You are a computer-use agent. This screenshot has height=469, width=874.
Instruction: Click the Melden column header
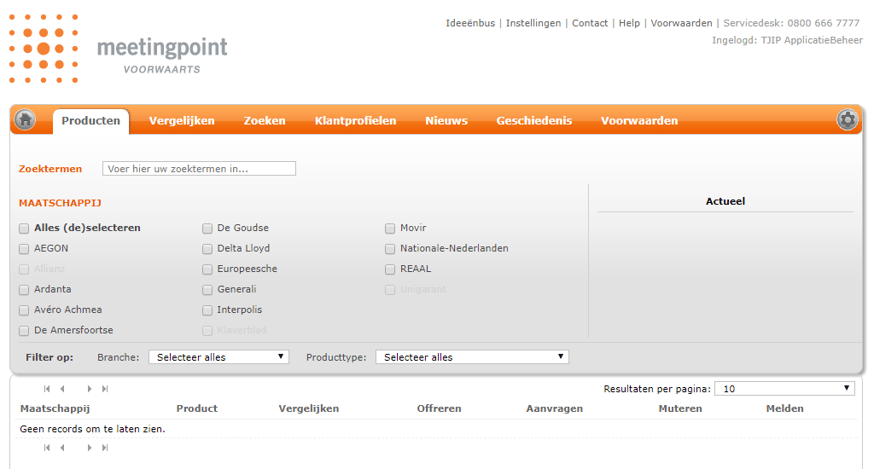(785, 408)
